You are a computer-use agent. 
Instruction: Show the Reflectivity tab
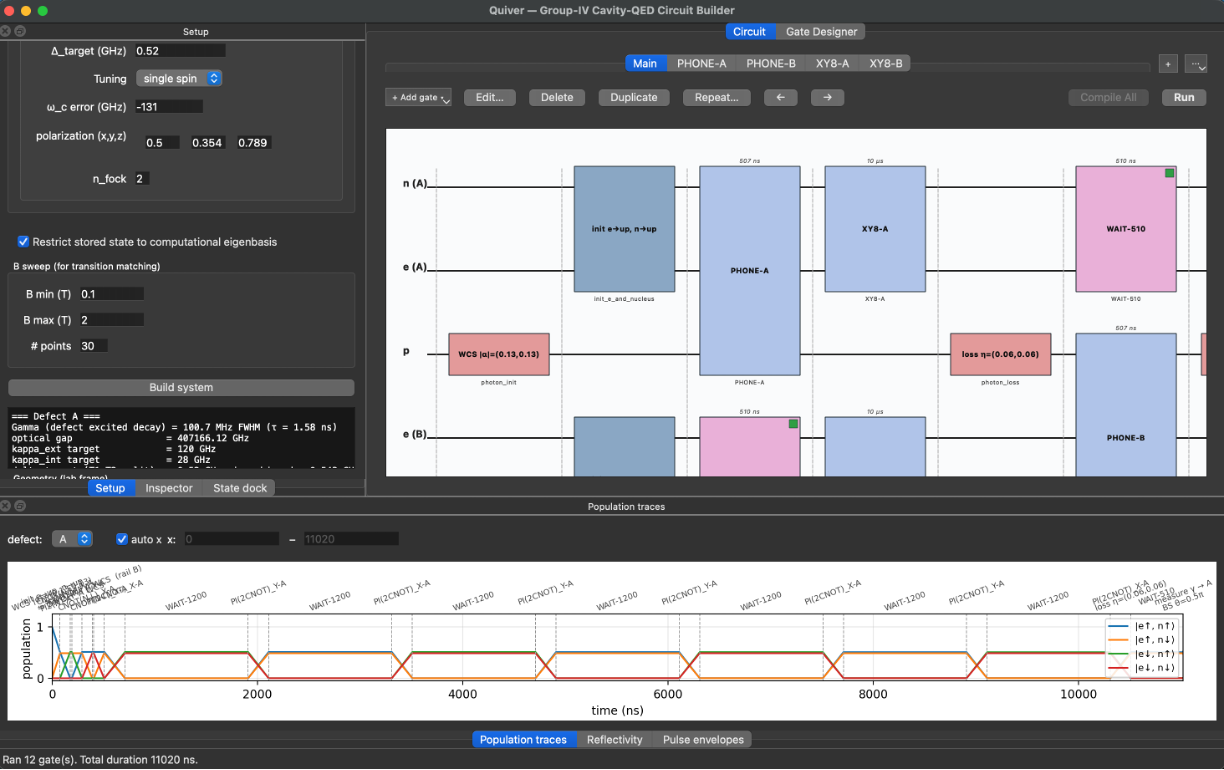tap(614, 740)
